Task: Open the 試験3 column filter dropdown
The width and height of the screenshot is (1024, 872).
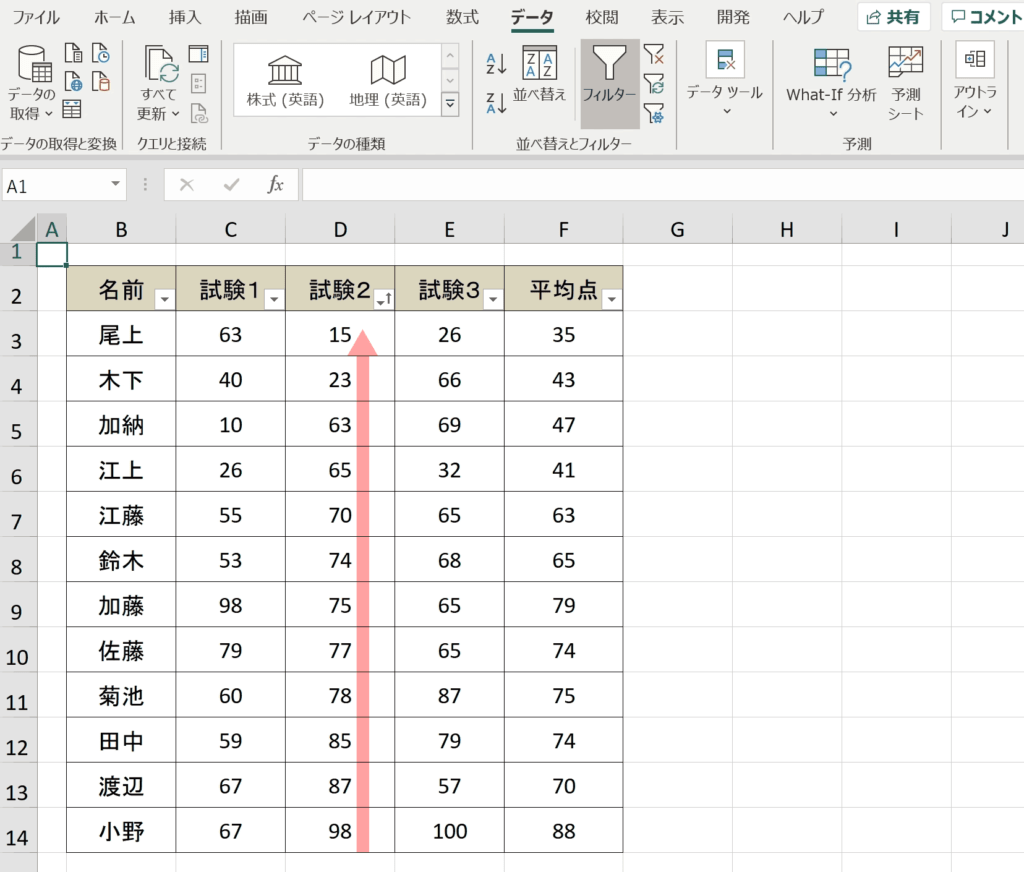Action: [494, 299]
